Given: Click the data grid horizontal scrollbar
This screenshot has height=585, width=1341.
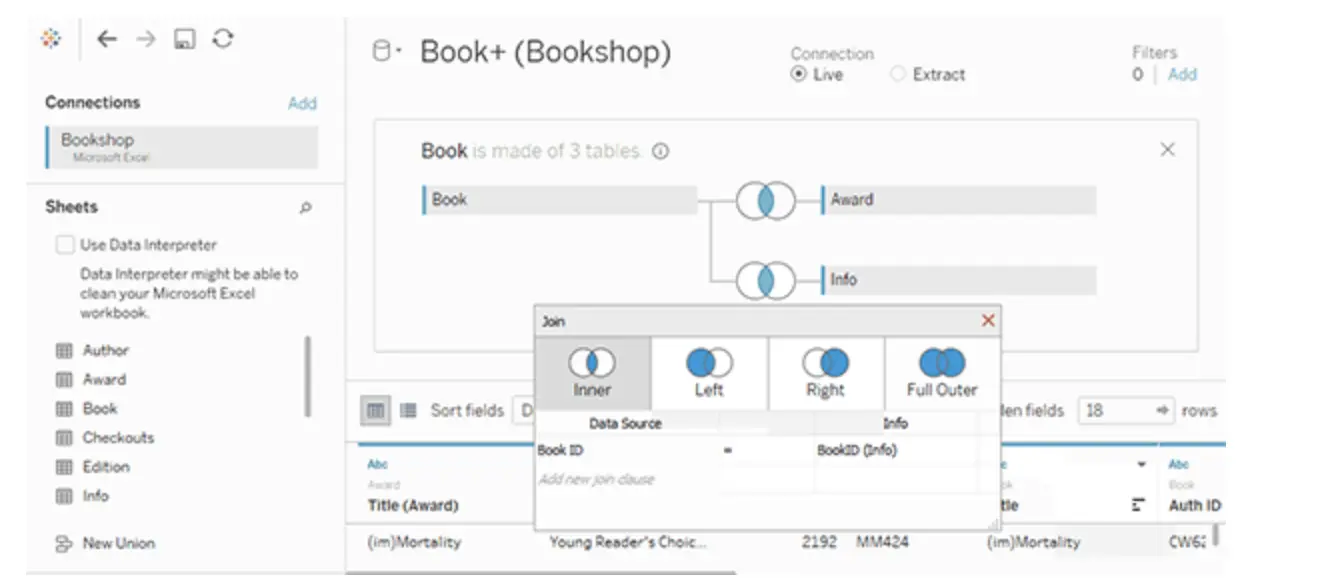Looking at the screenshot, I should [540, 574].
